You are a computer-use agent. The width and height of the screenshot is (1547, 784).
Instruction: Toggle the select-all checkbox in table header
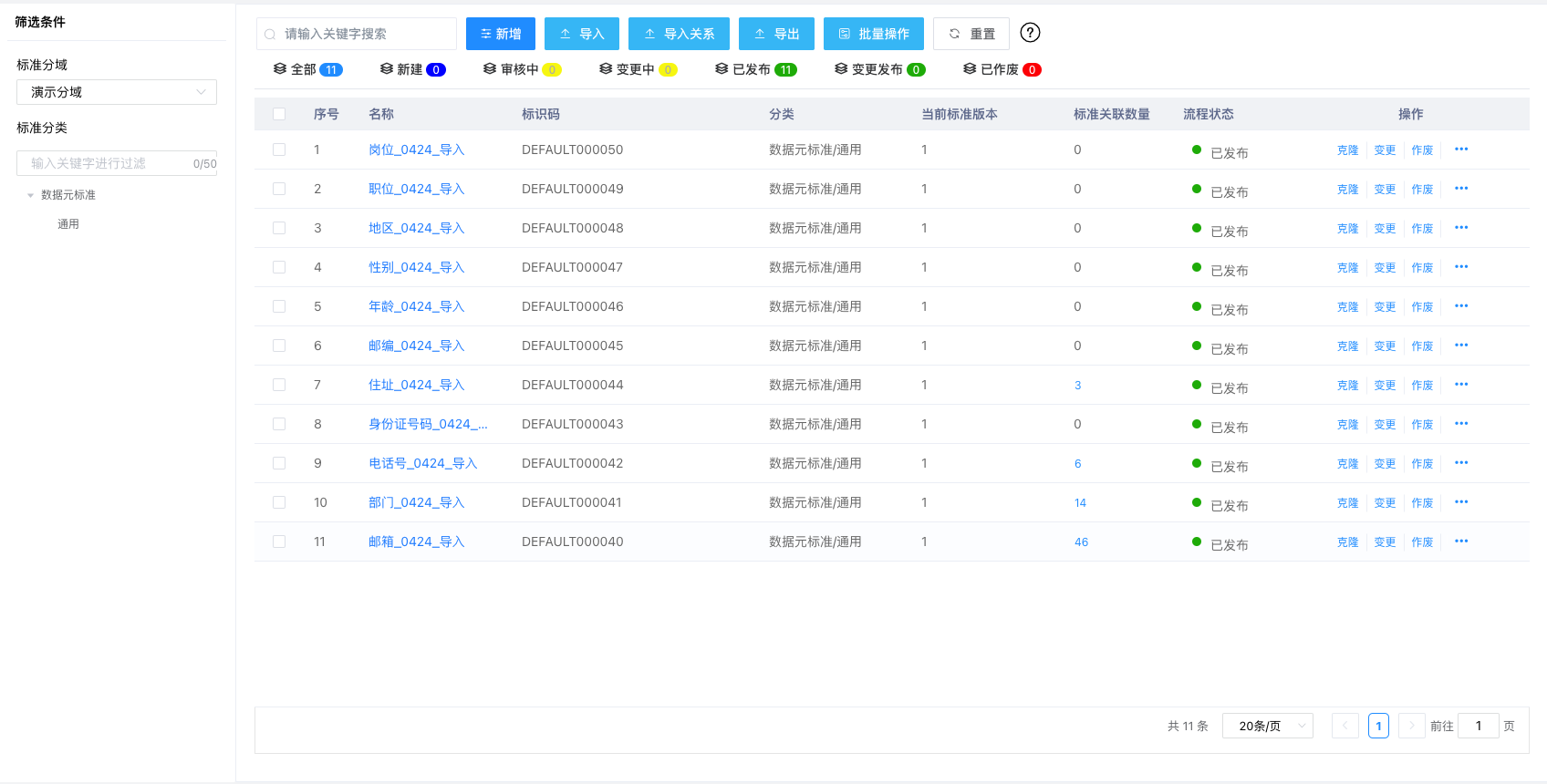click(279, 114)
